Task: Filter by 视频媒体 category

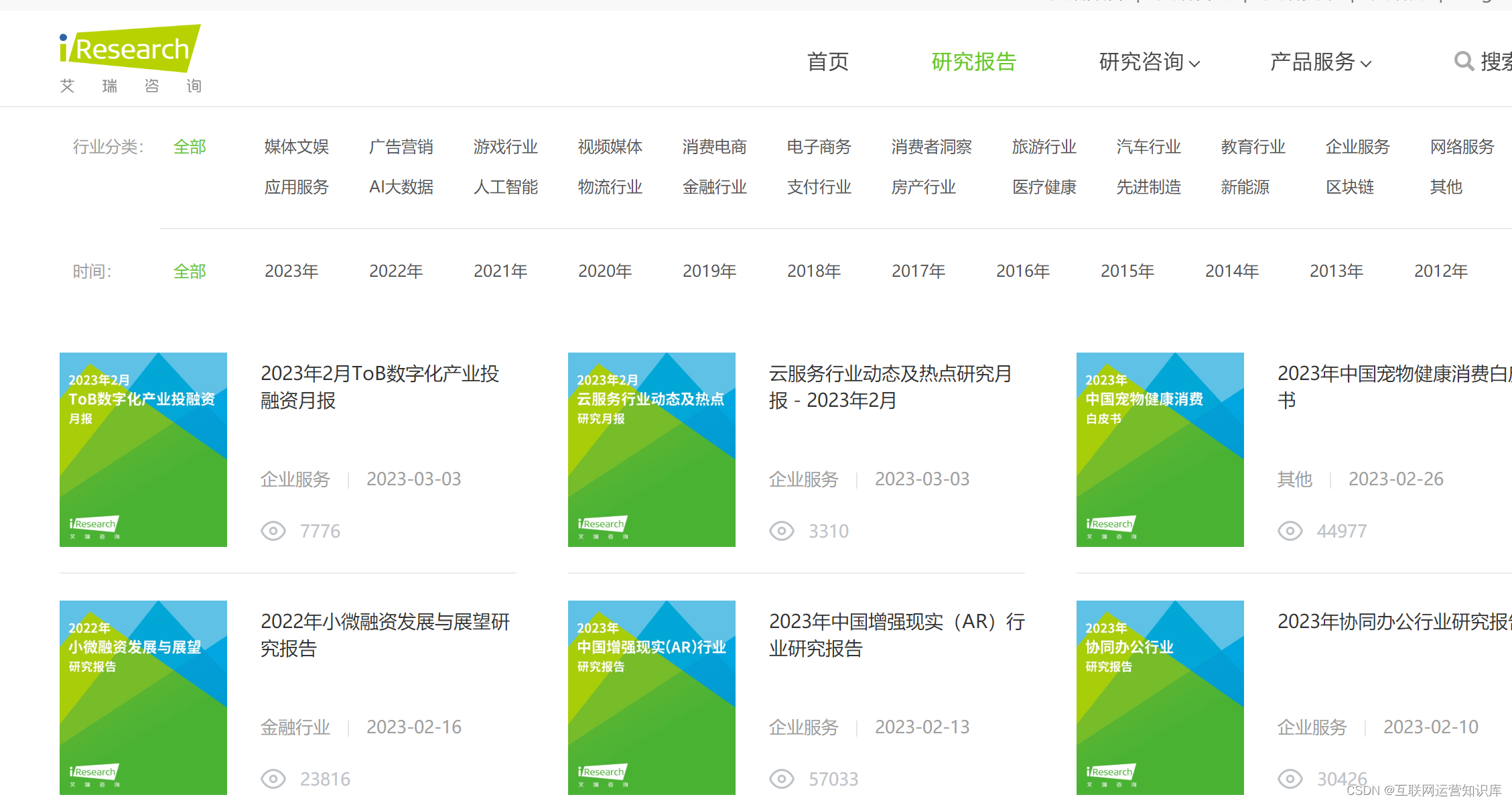Action: 610,147
